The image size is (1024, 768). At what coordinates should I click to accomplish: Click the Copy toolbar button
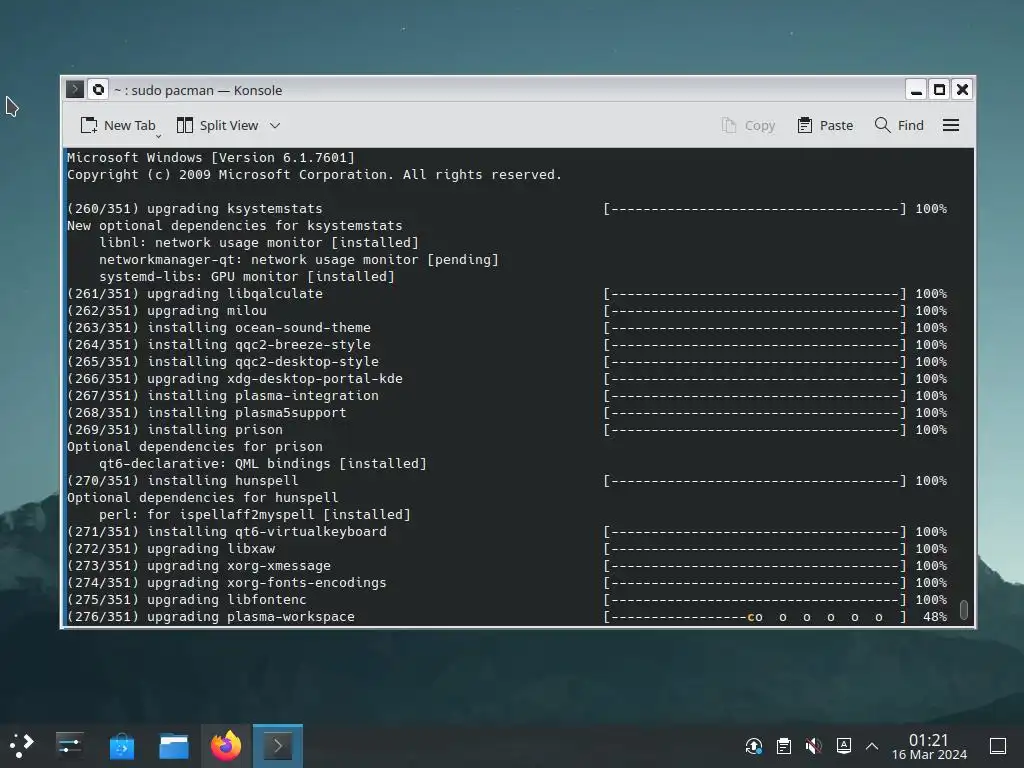[748, 125]
